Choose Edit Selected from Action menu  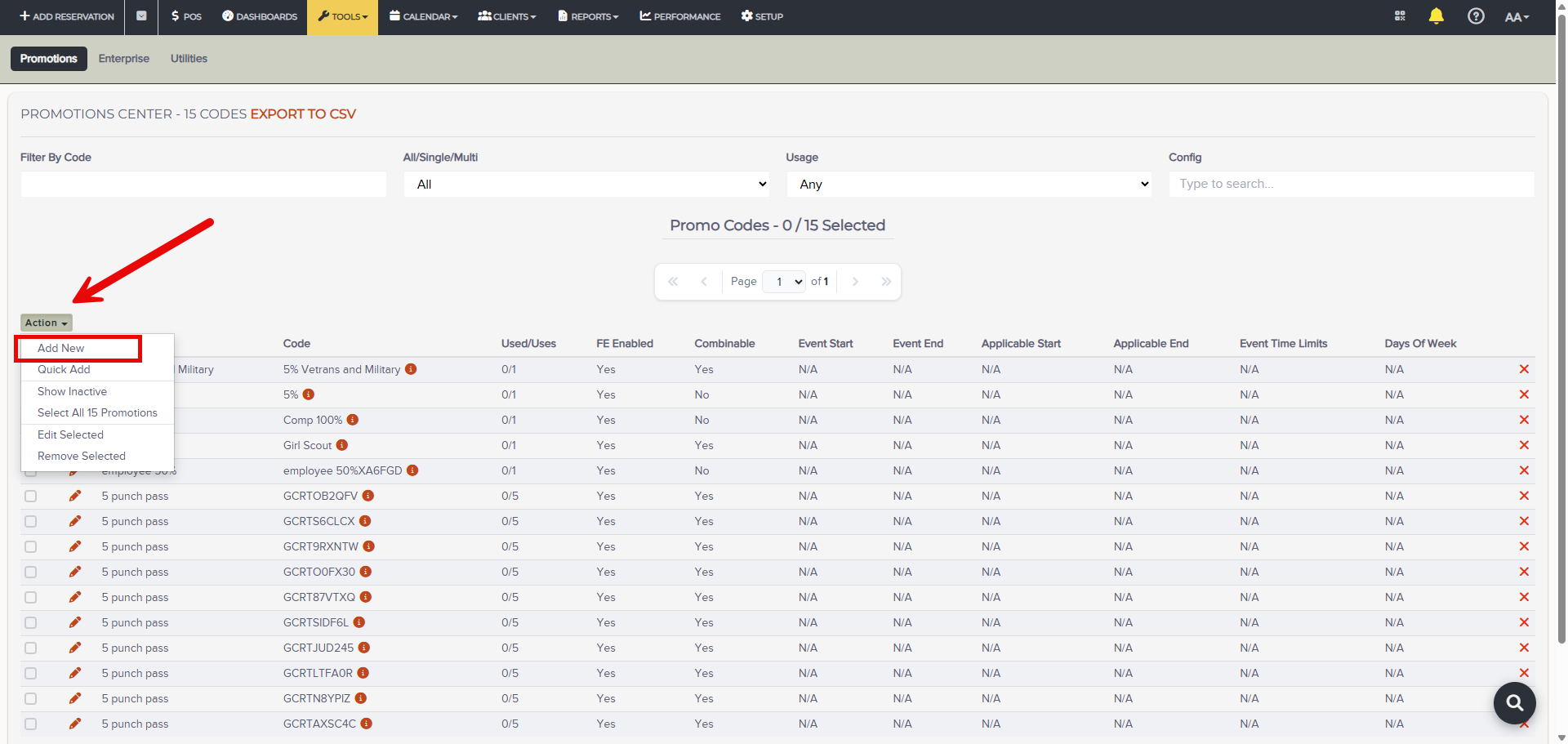tap(70, 434)
